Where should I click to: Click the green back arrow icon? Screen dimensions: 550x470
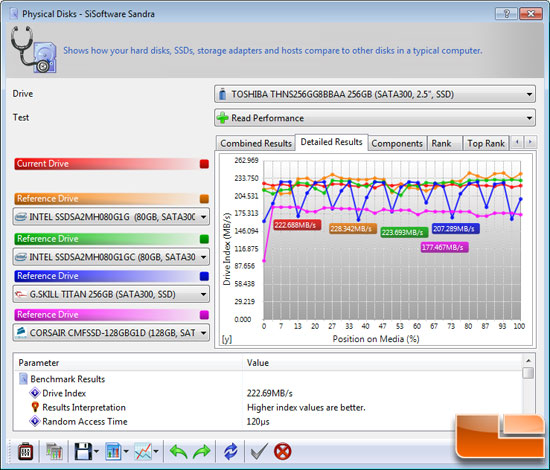tap(178, 451)
